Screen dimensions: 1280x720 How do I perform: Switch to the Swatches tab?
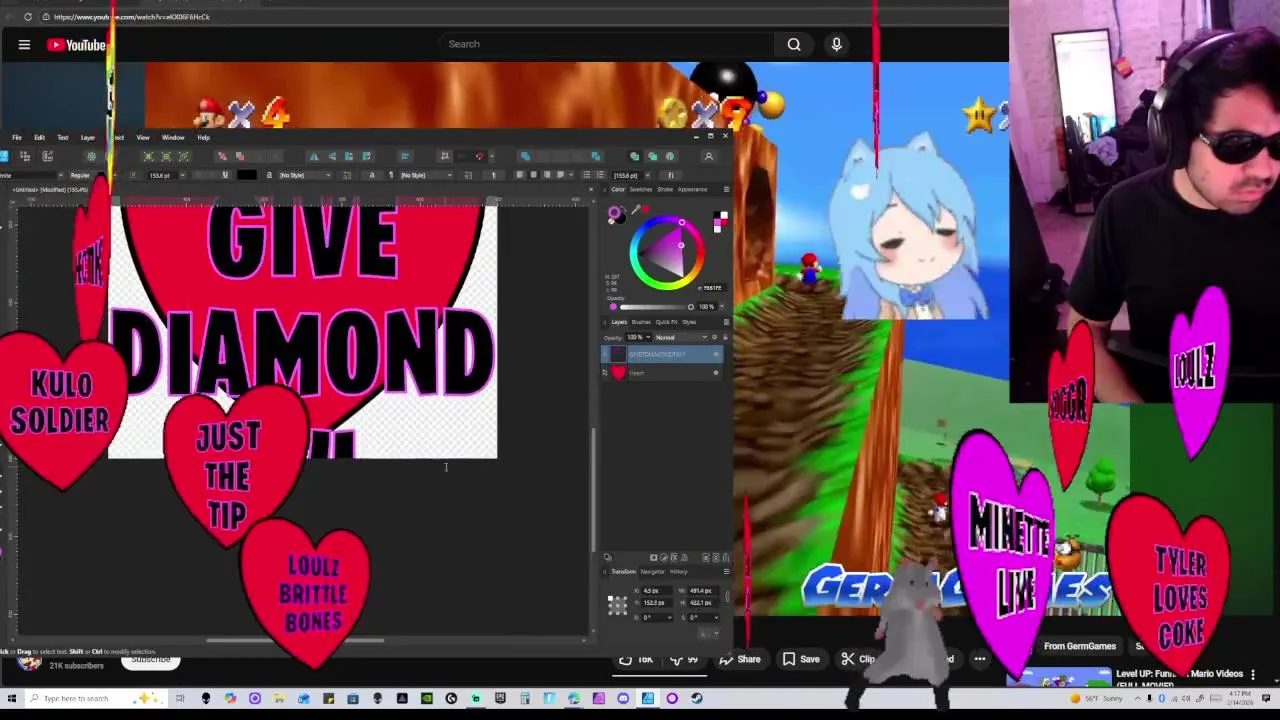tap(641, 189)
